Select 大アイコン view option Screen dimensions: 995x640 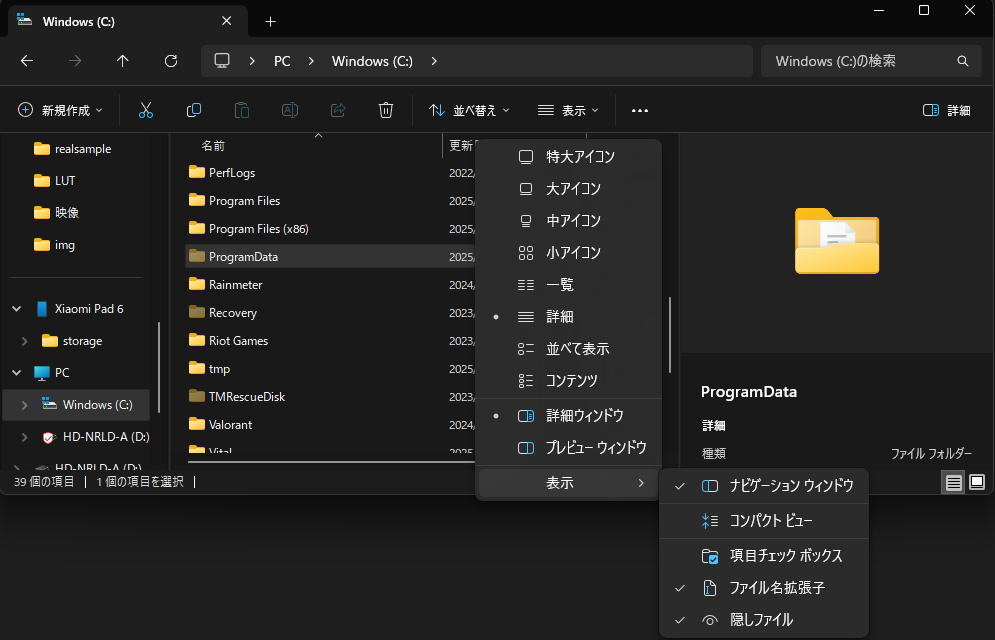coord(569,188)
